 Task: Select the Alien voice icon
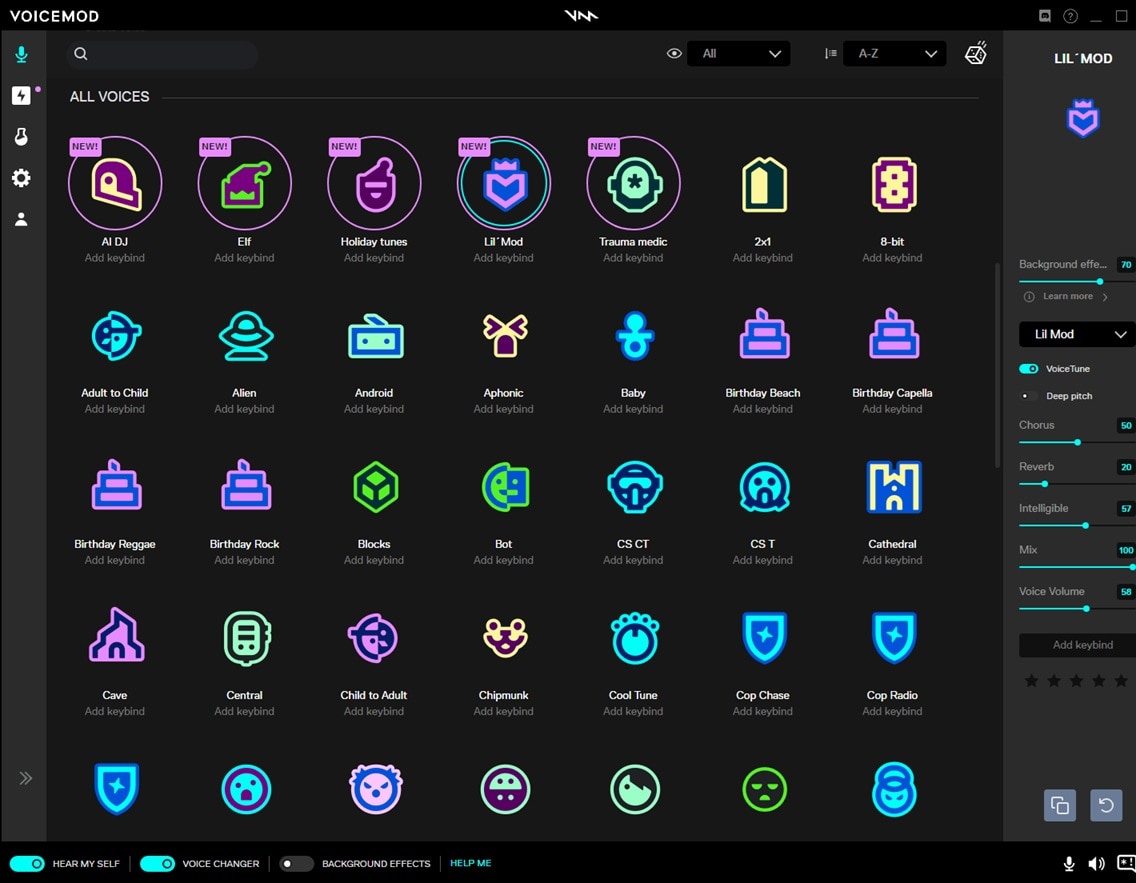[x=246, y=336]
